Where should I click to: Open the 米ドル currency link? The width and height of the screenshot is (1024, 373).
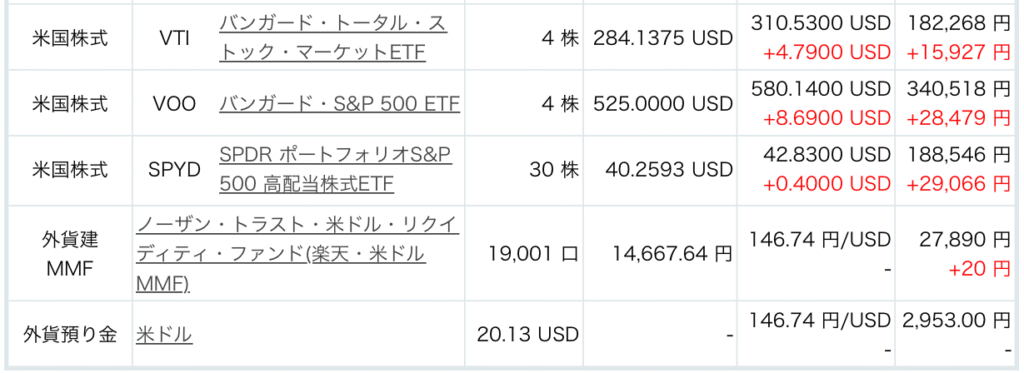click(x=164, y=335)
